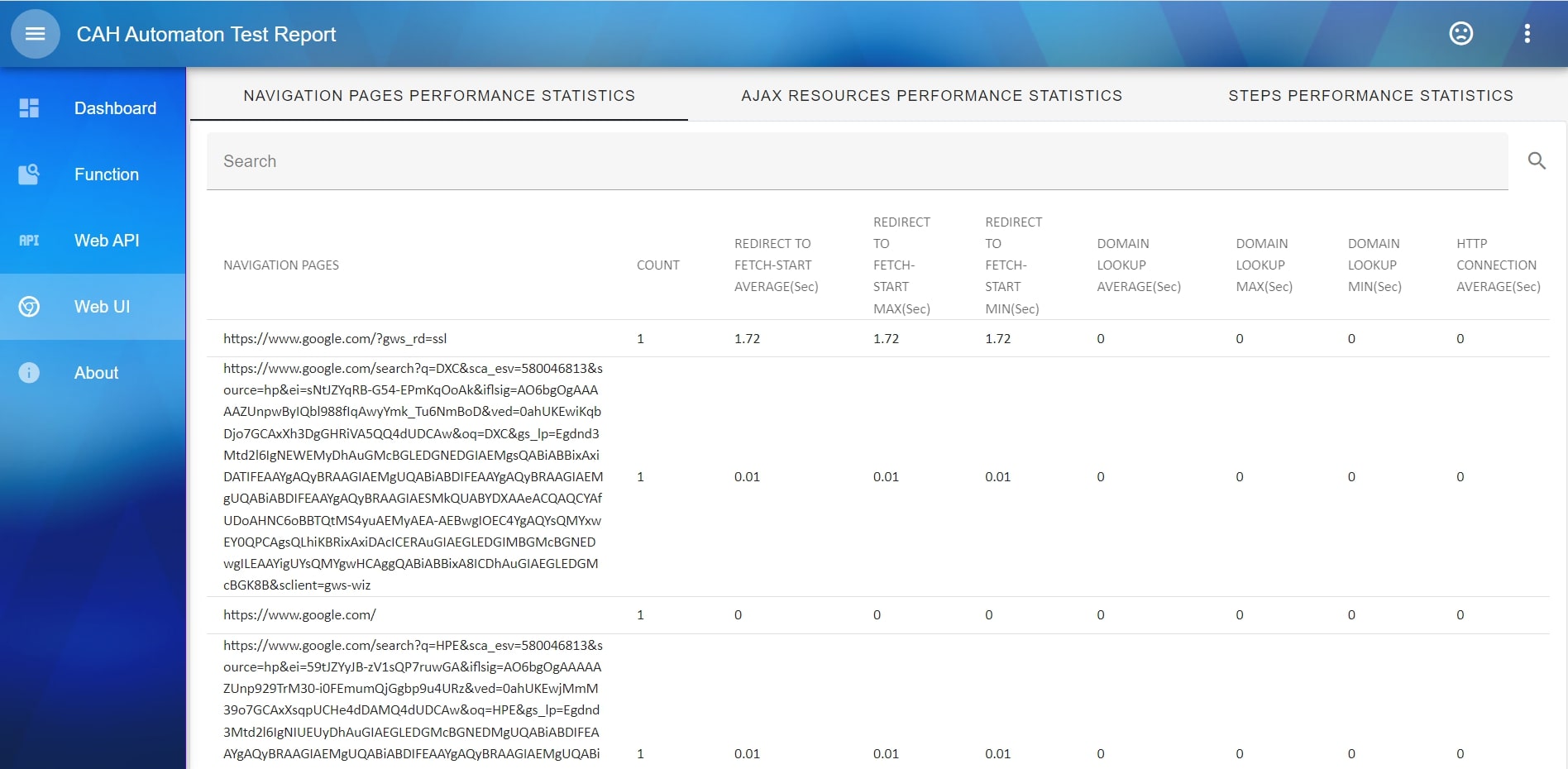
Task: Switch to Steps Performance Statistics tab
Action: click(x=1370, y=95)
